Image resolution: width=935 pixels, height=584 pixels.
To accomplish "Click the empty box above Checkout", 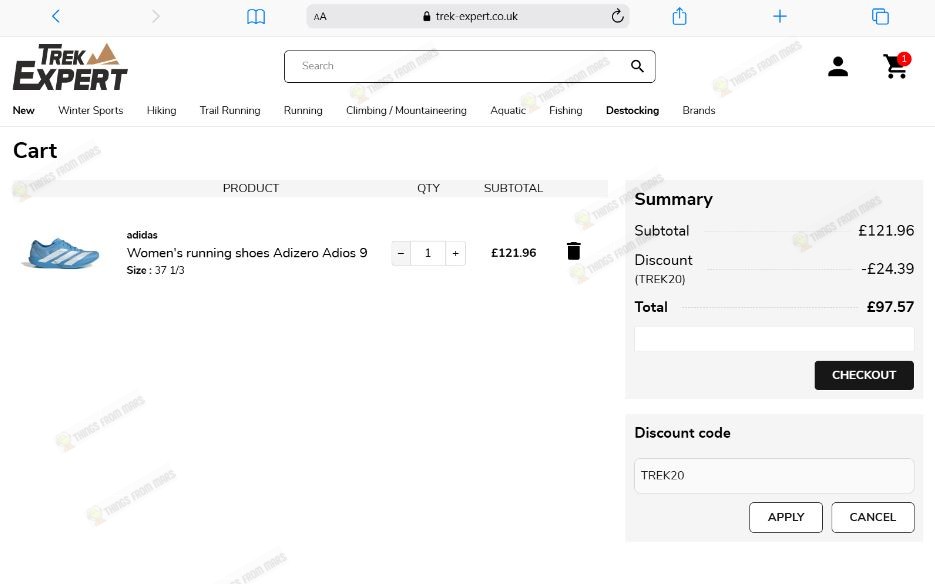I will (774, 339).
